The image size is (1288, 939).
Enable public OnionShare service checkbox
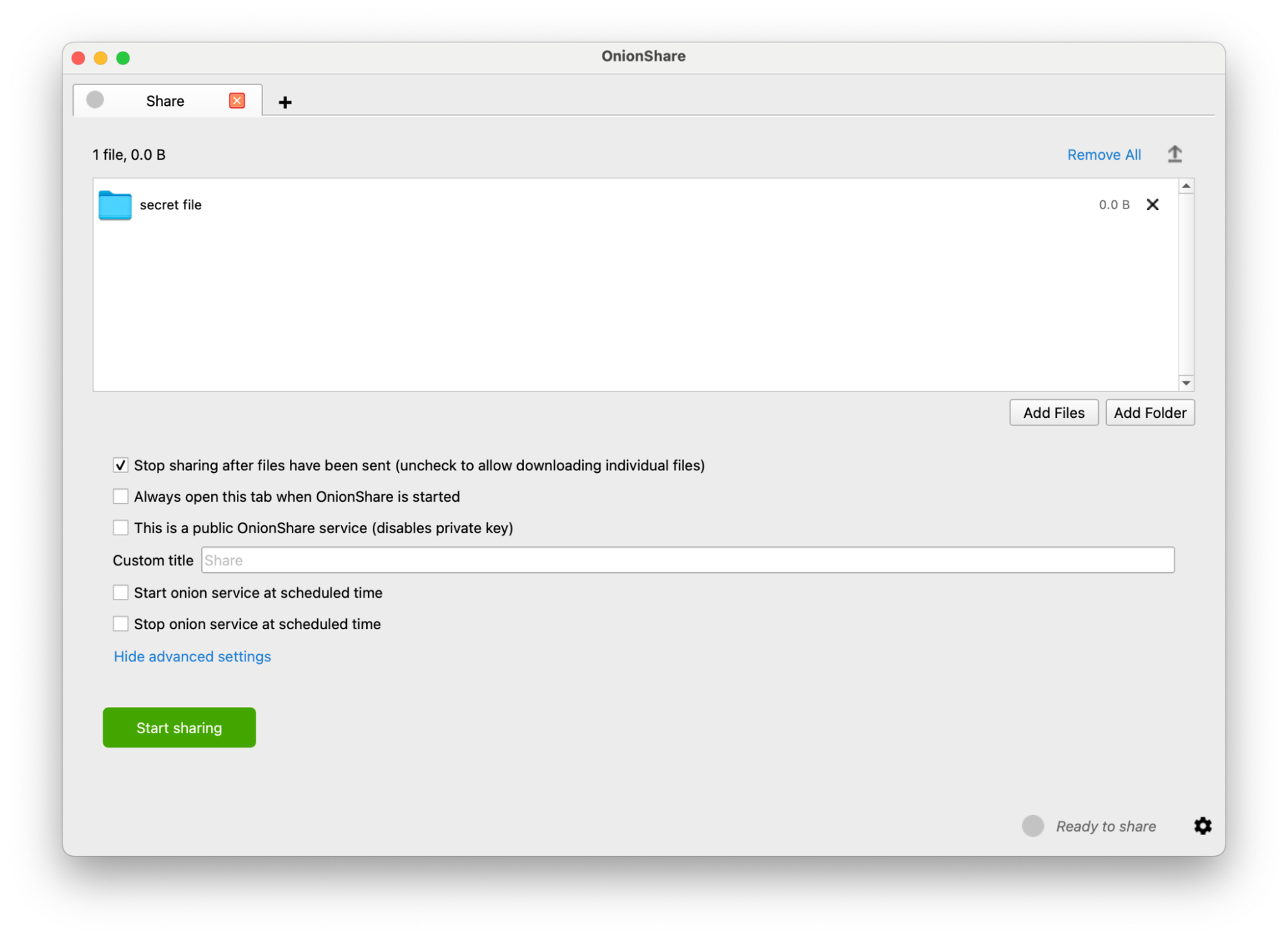coord(121,528)
